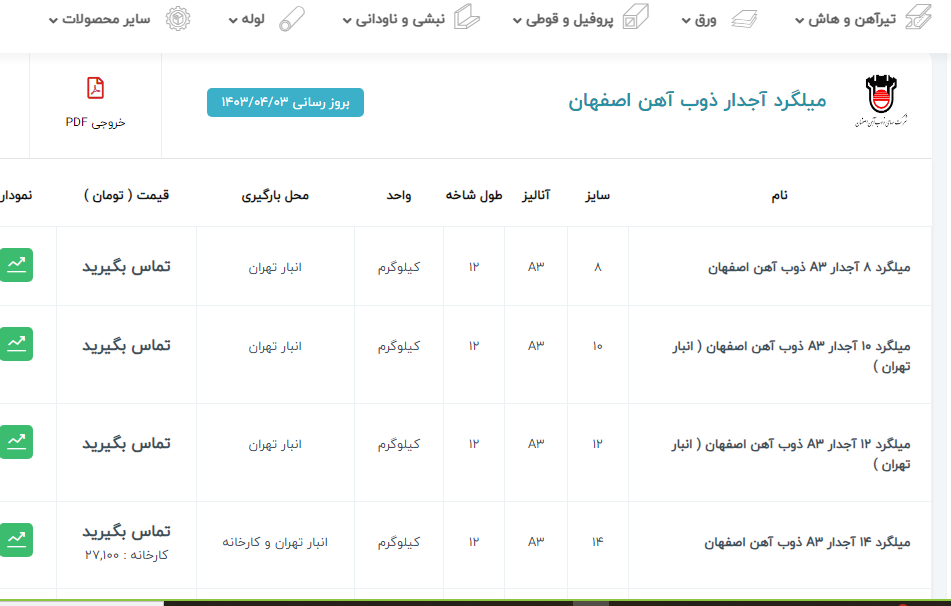Click the Esfahan Steel company logo

tap(882, 100)
